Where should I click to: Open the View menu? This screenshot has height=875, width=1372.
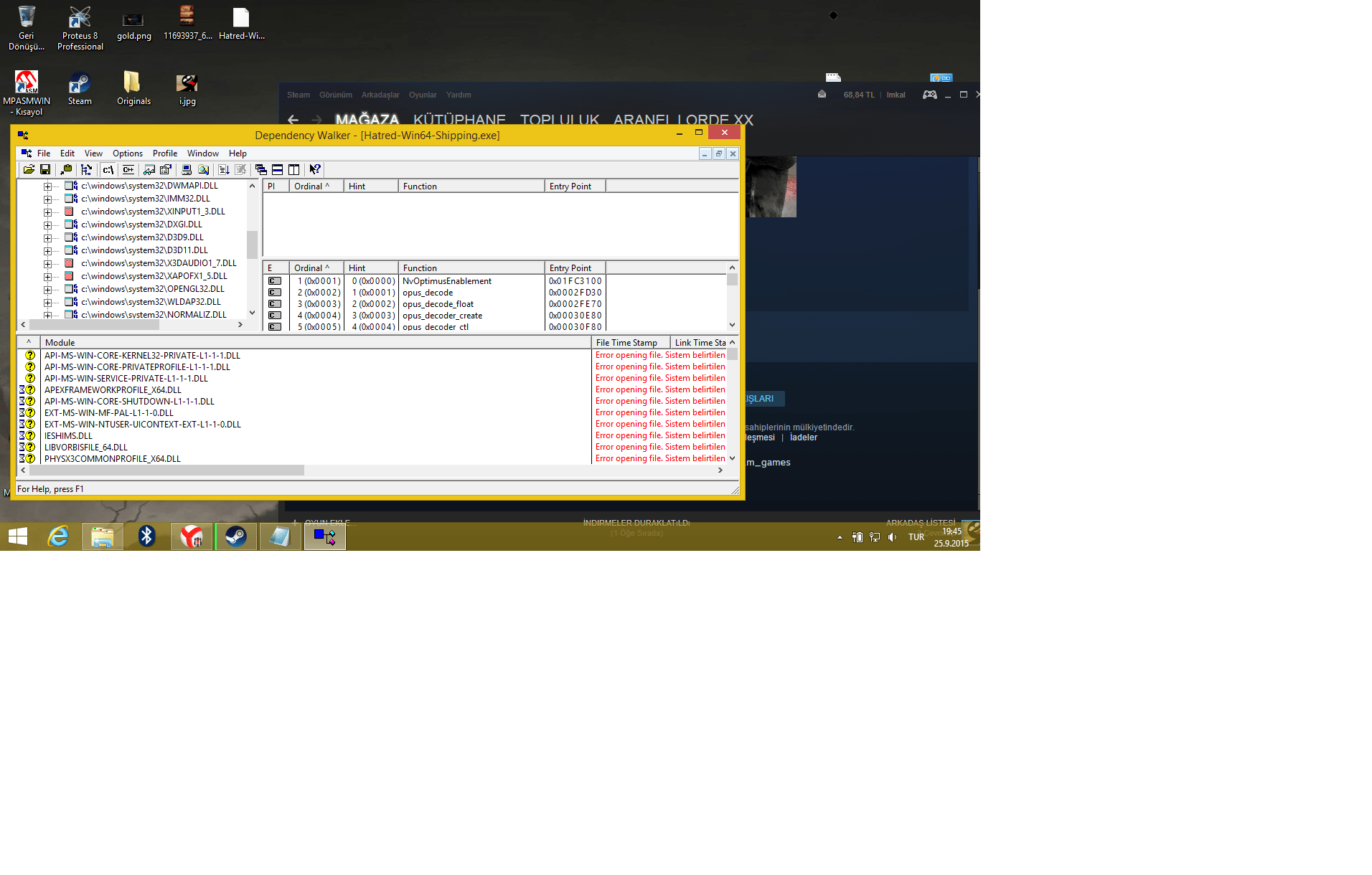pos(93,153)
